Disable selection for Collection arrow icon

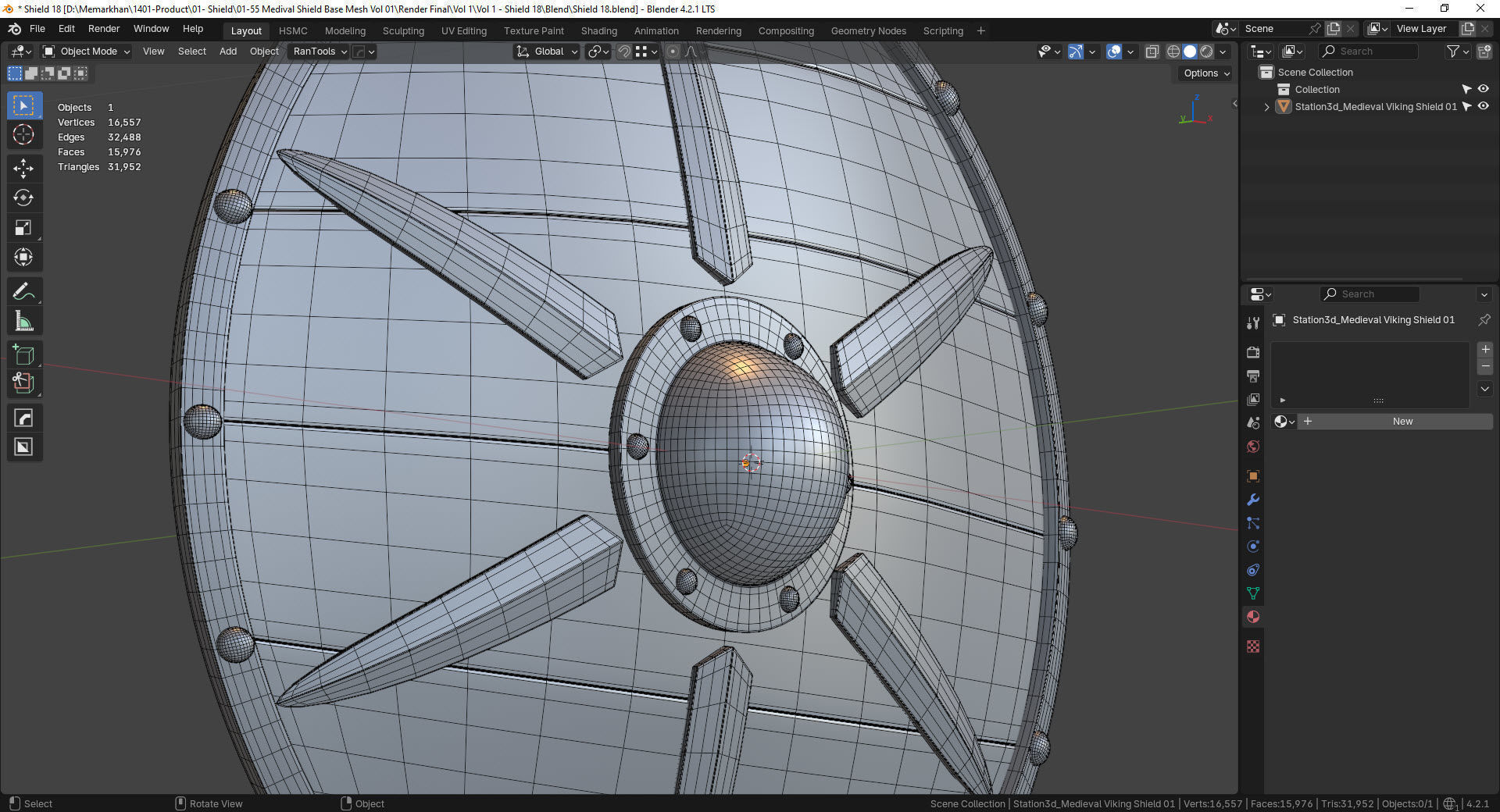1466,89
